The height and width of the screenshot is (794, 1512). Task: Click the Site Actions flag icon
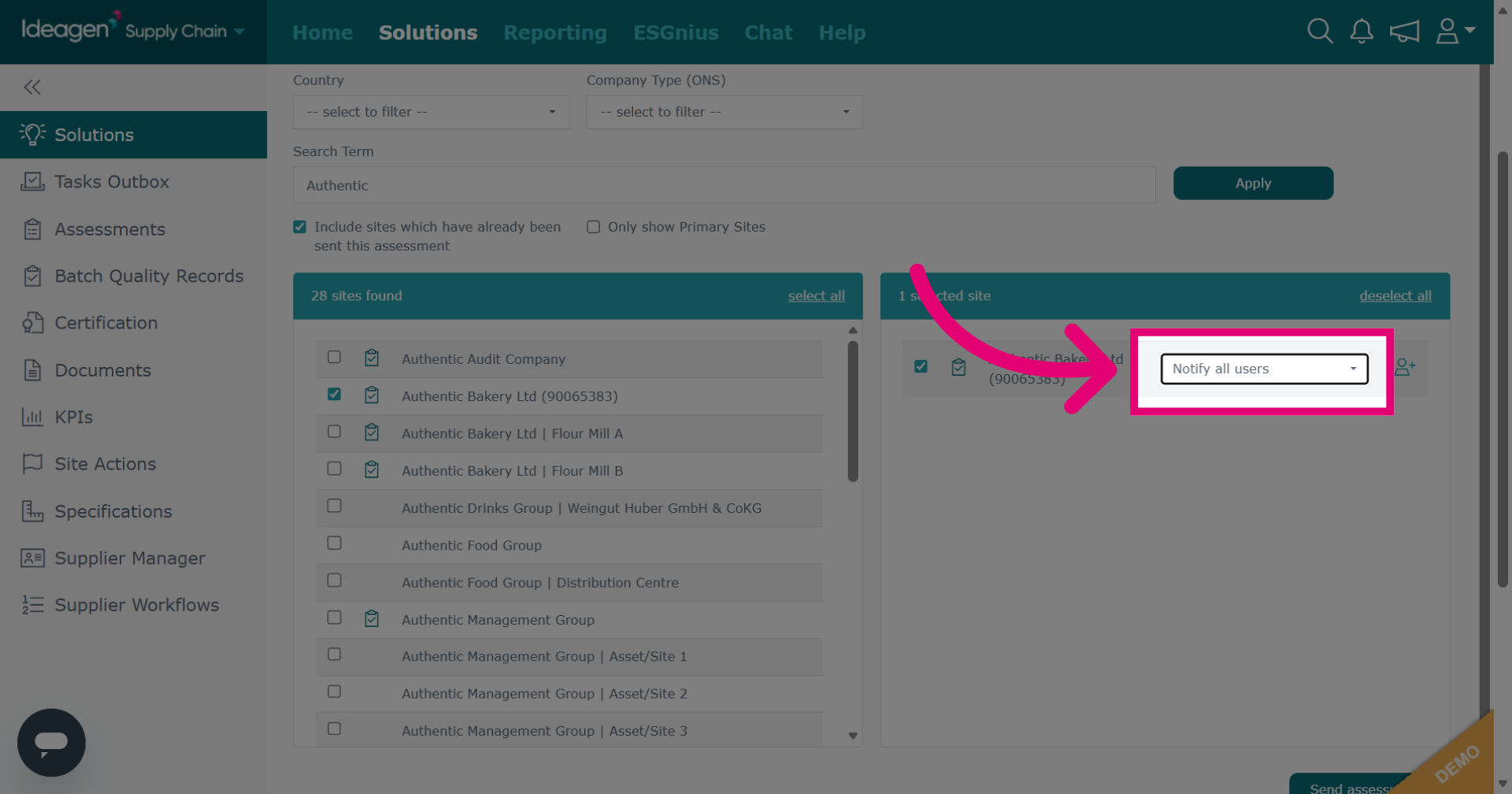tap(32, 463)
